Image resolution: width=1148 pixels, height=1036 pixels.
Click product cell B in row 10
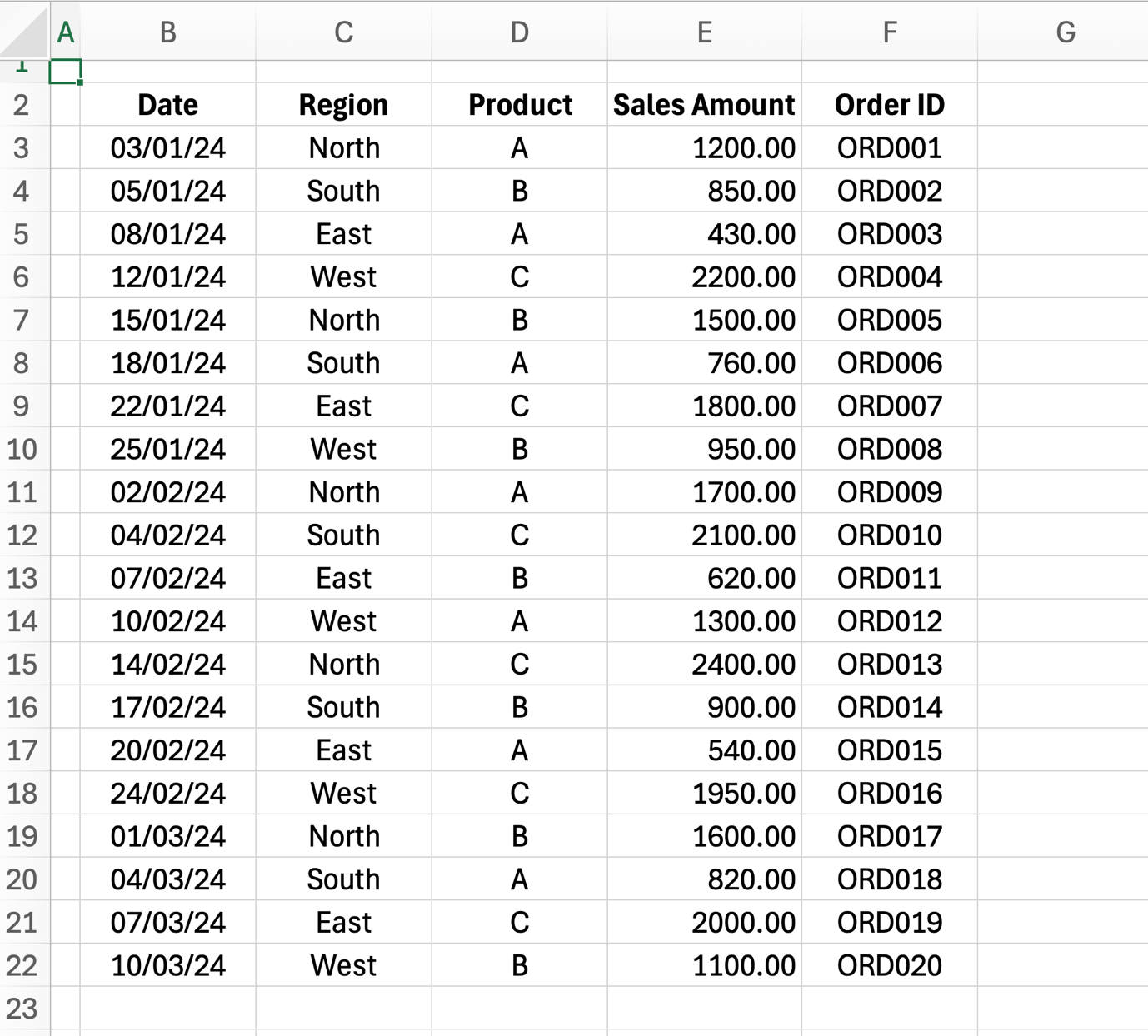(x=519, y=449)
